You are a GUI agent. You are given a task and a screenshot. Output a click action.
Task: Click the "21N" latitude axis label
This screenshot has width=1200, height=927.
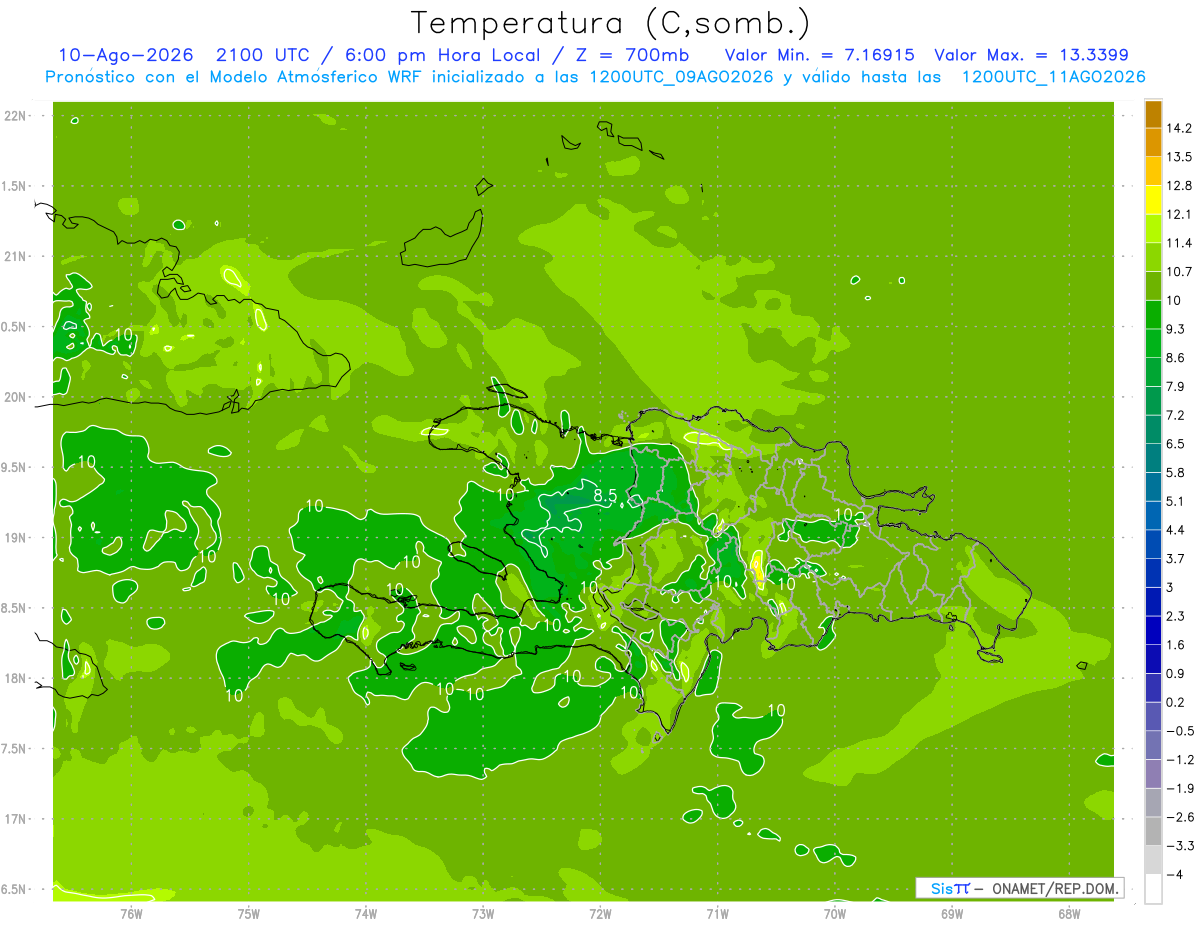15,256
